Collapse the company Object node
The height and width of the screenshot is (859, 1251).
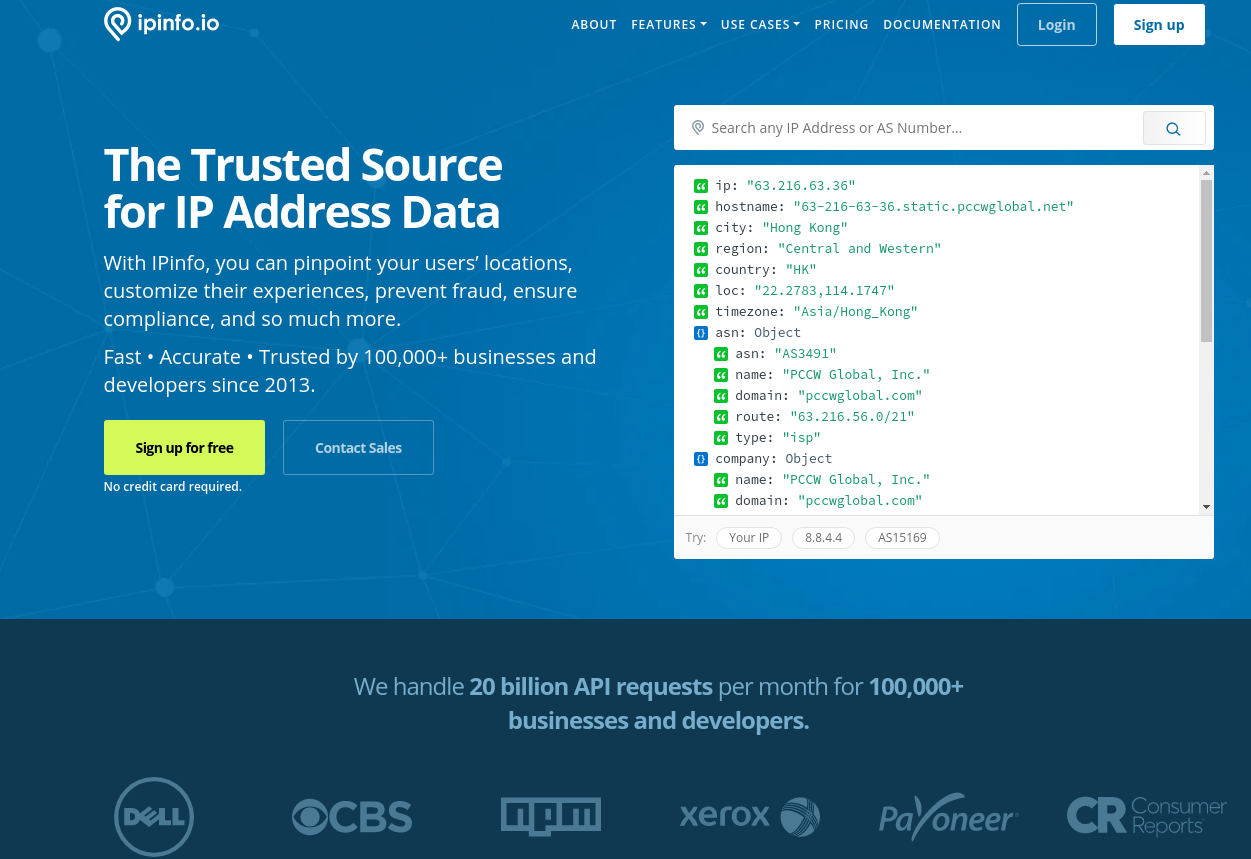point(700,458)
